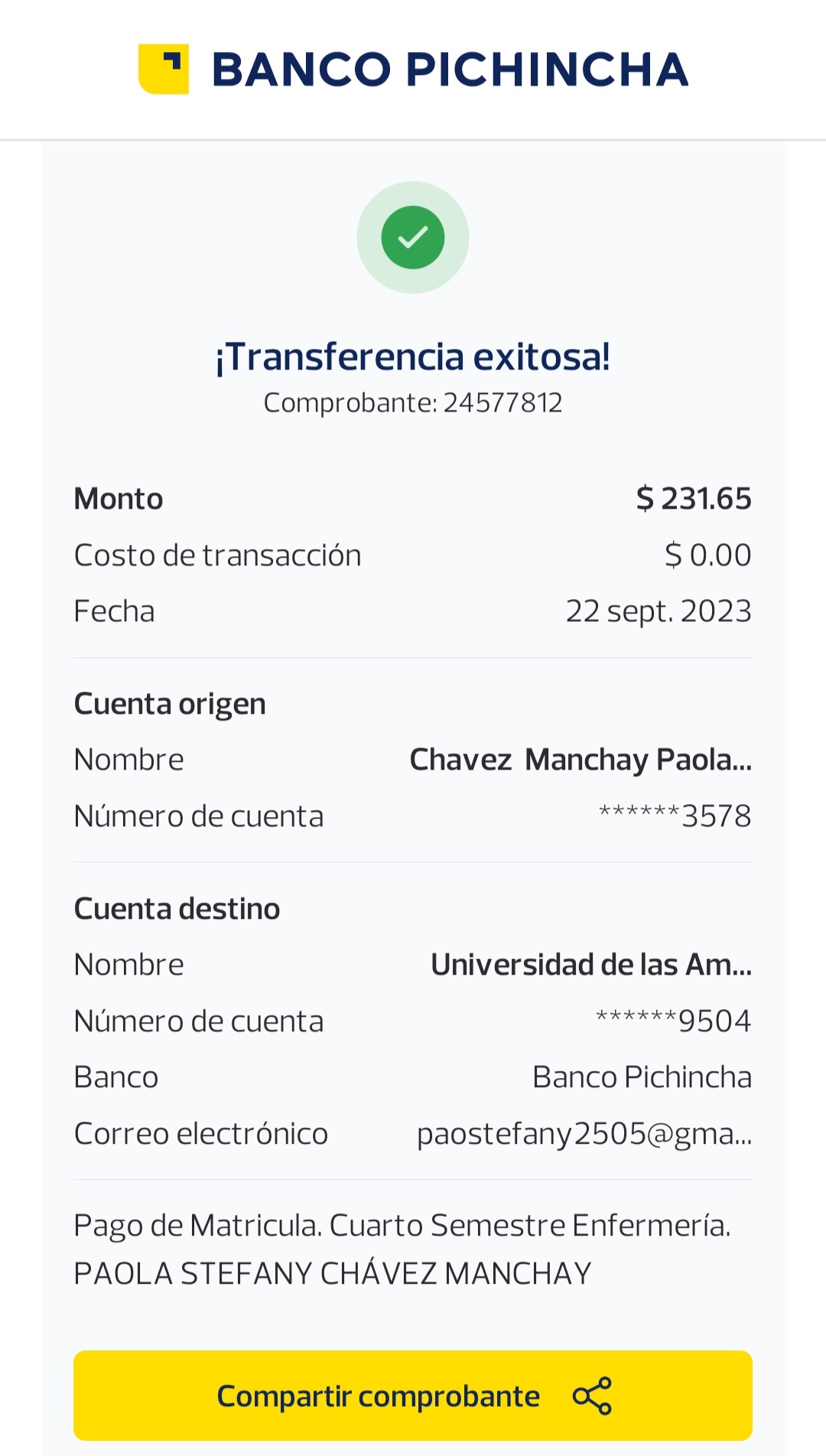The width and height of the screenshot is (826, 1456).
Task: Tap the Cuenta origen section header
Action: point(170,704)
